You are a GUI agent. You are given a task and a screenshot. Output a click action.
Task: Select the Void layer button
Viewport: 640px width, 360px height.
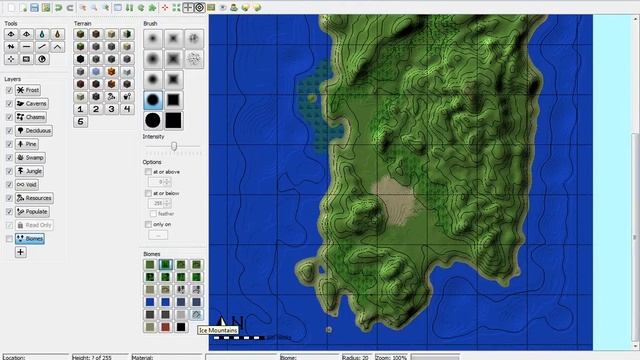[27, 184]
